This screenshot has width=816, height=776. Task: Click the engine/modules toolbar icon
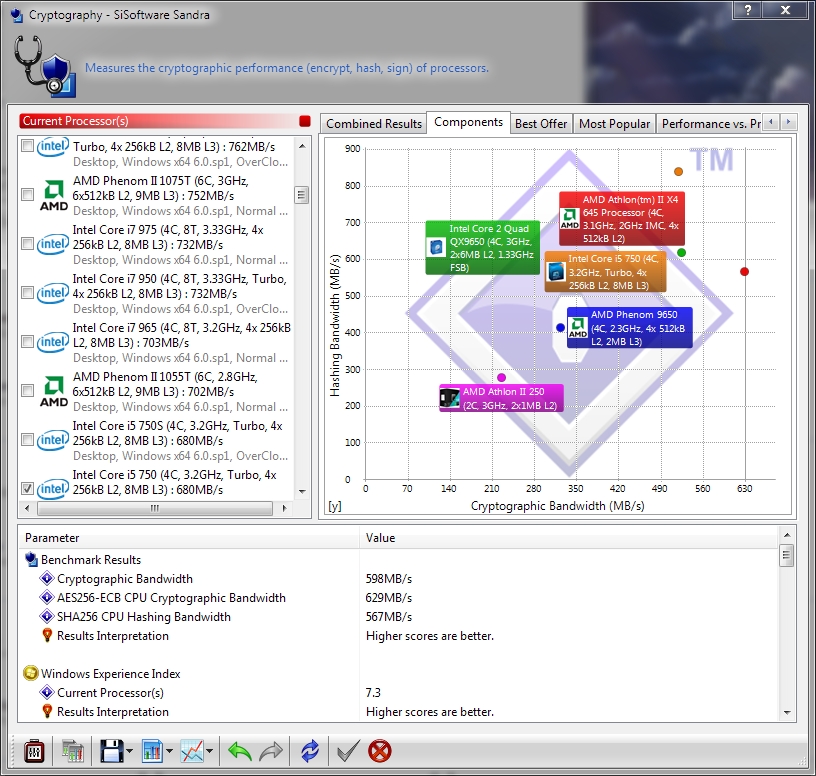[72, 751]
